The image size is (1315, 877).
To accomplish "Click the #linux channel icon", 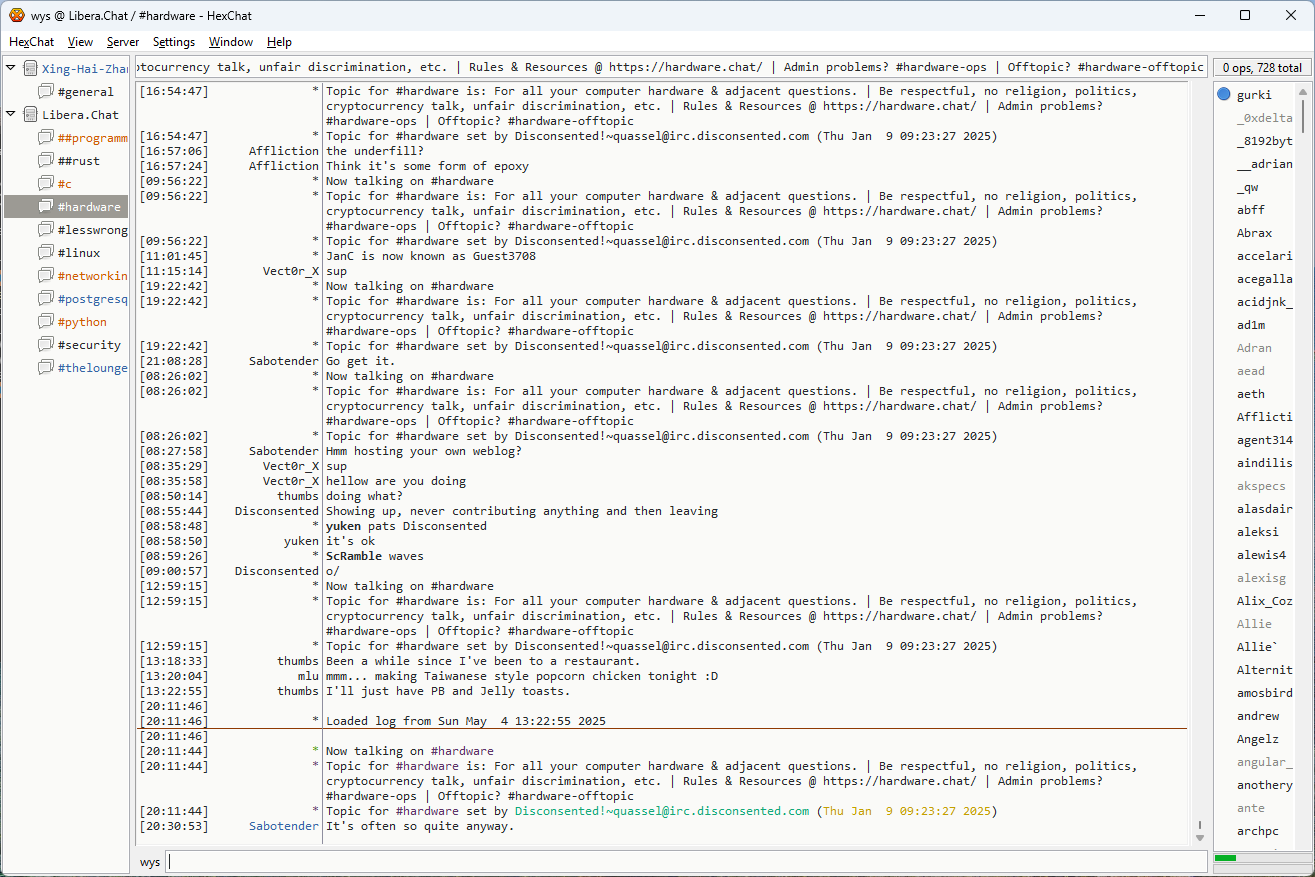I will pyautogui.click(x=46, y=253).
